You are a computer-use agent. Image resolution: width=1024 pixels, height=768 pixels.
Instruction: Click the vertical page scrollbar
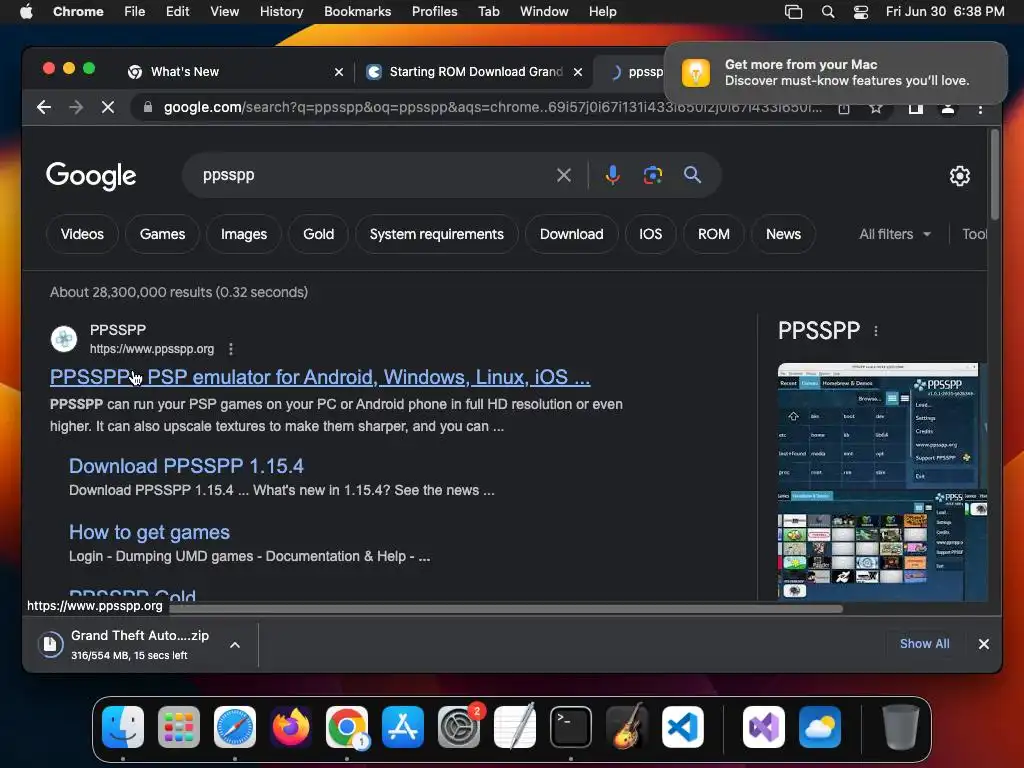coord(995,175)
